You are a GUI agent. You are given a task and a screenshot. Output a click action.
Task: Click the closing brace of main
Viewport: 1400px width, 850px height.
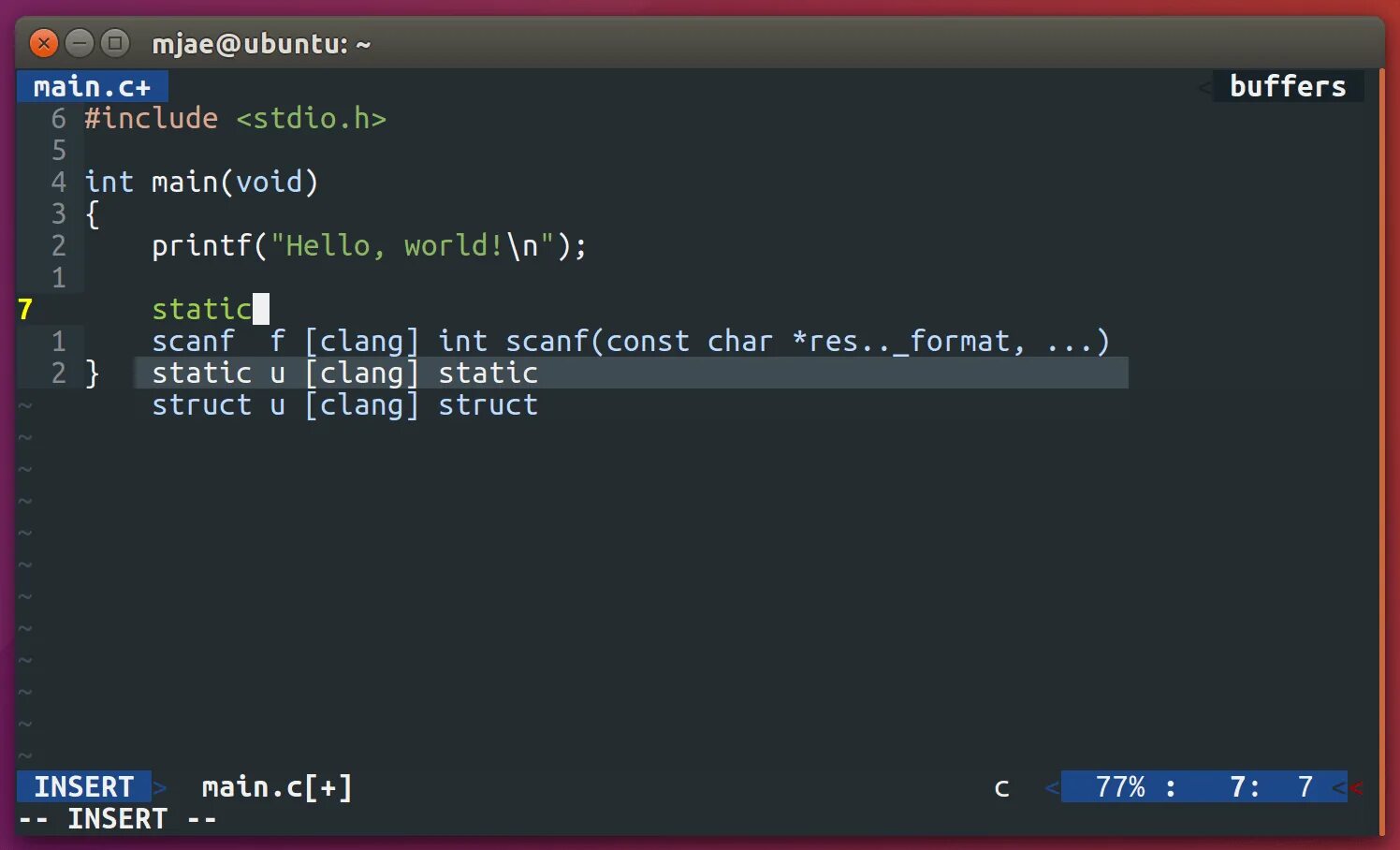pyautogui.click(x=92, y=374)
